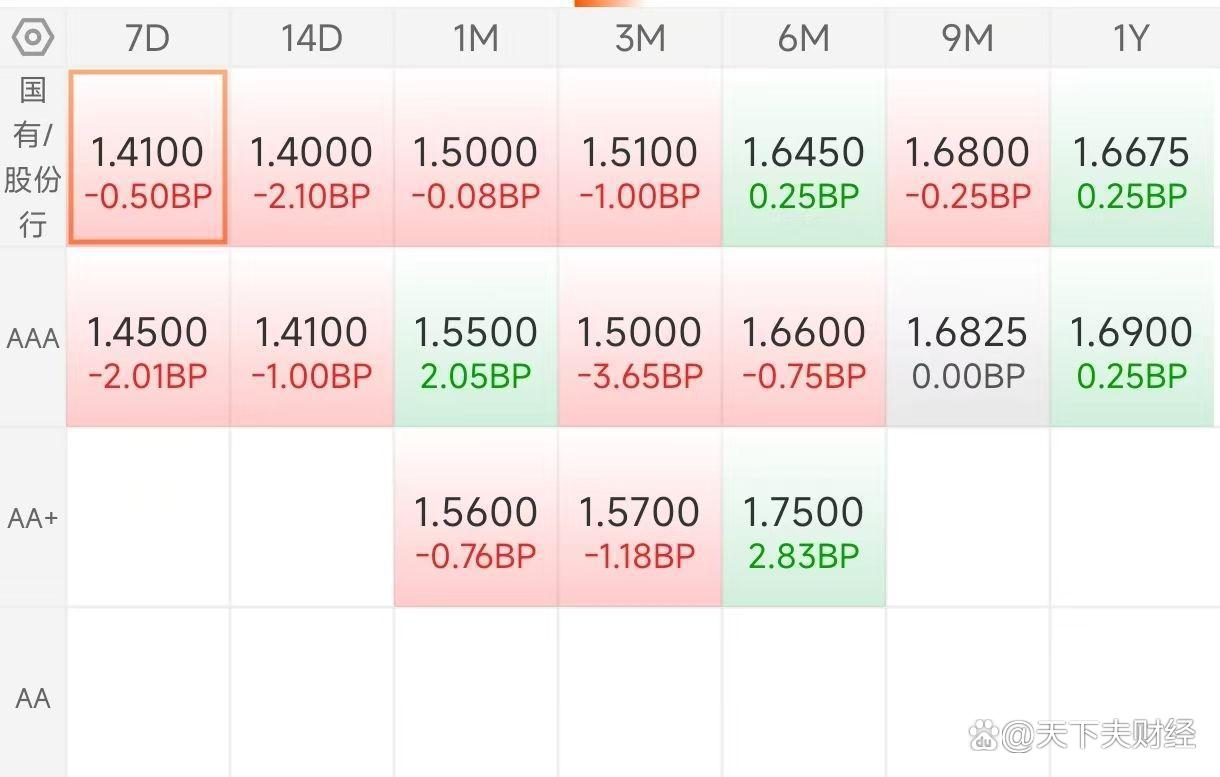Select the 国有/股份行 1Y 1.6675 cell
This screenshot has height=777, width=1220.
[1132, 158]
